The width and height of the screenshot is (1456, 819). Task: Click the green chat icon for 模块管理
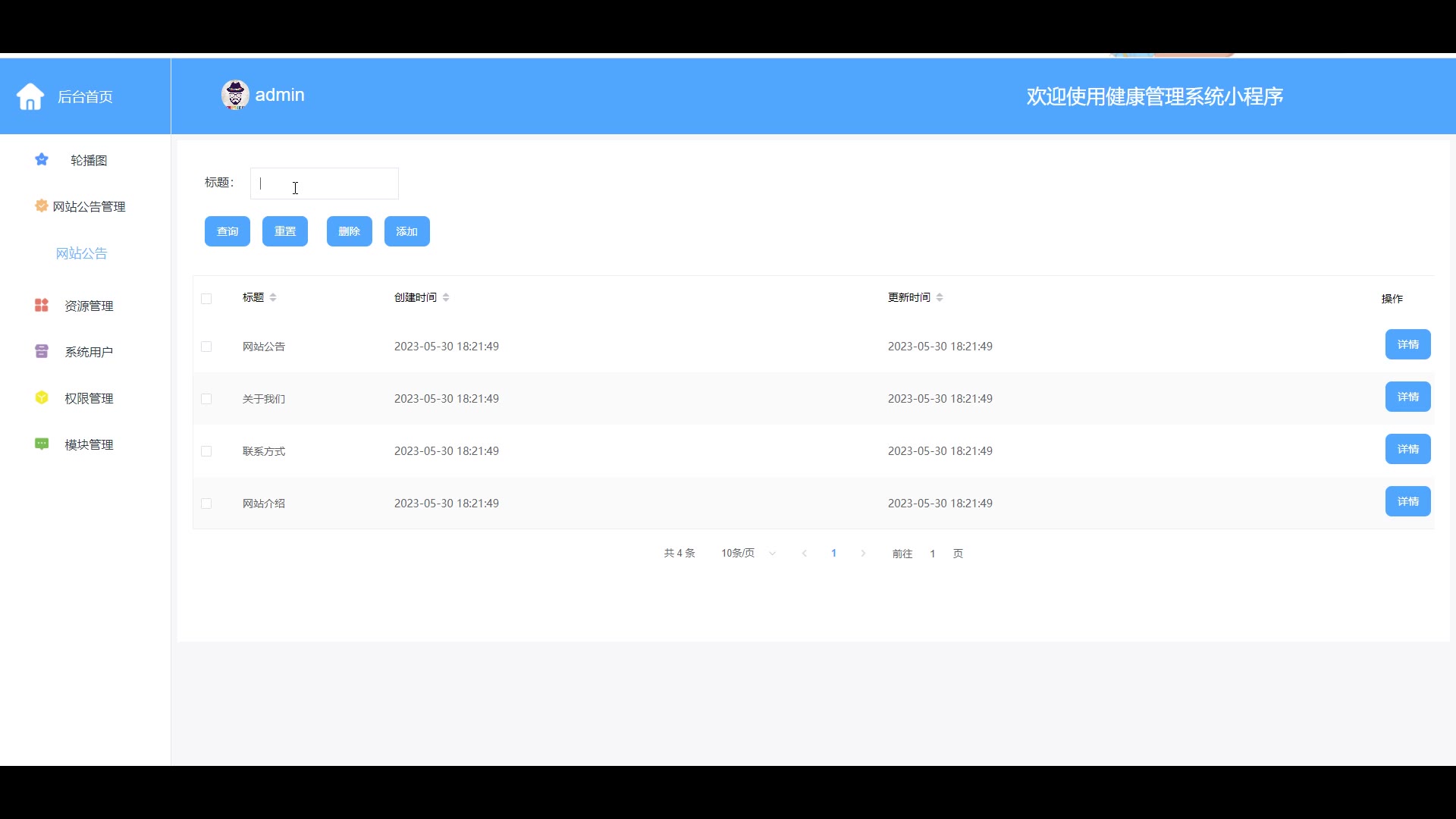coord(42,444)
